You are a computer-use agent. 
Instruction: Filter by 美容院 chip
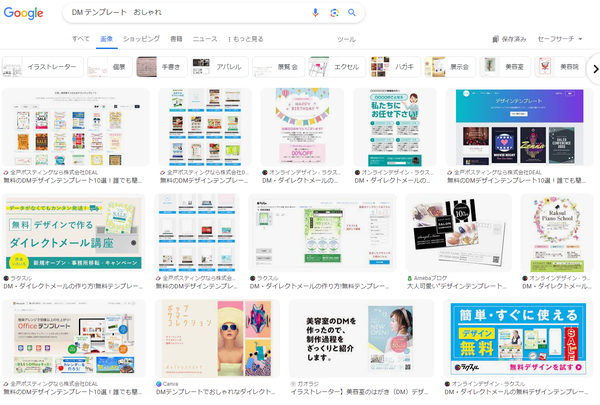(x=560, y=67)
